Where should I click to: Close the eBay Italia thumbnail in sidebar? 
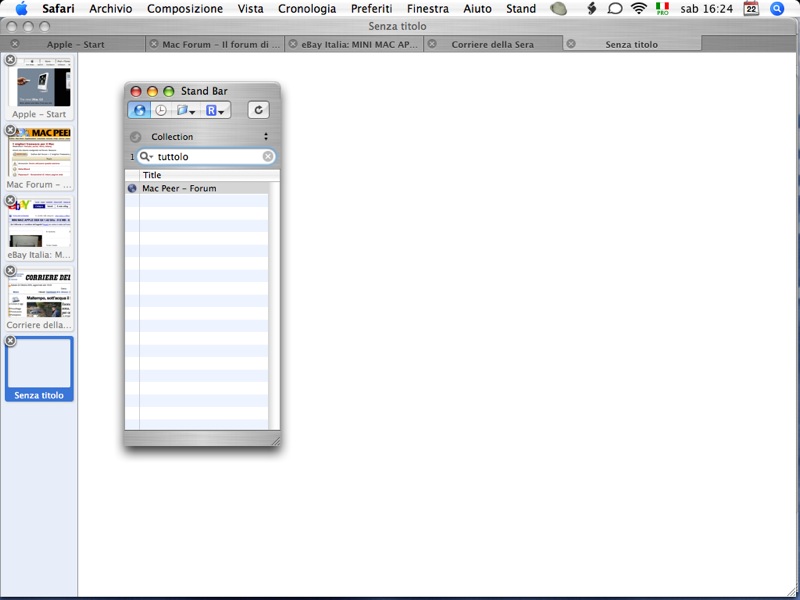coord(10,200)
